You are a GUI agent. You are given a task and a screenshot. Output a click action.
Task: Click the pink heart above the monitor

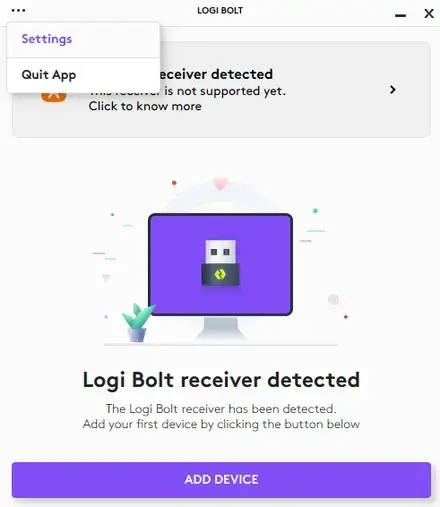click(220, 183)
